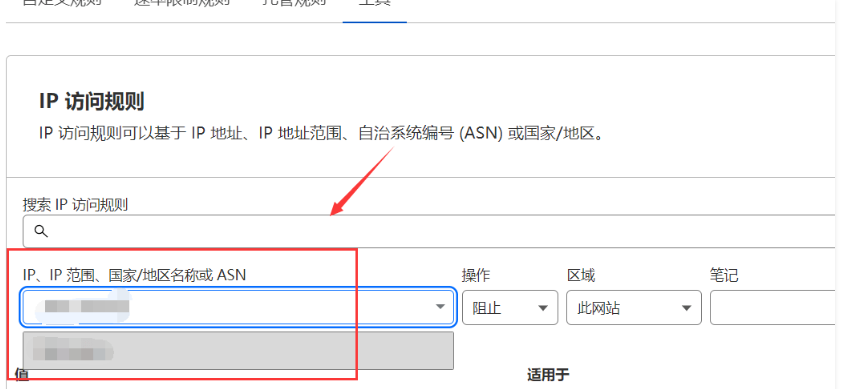Click the 适用于 column header
The width and height of the screenshot is (841, 389).
pyautogui.click(x=548, y=375)
